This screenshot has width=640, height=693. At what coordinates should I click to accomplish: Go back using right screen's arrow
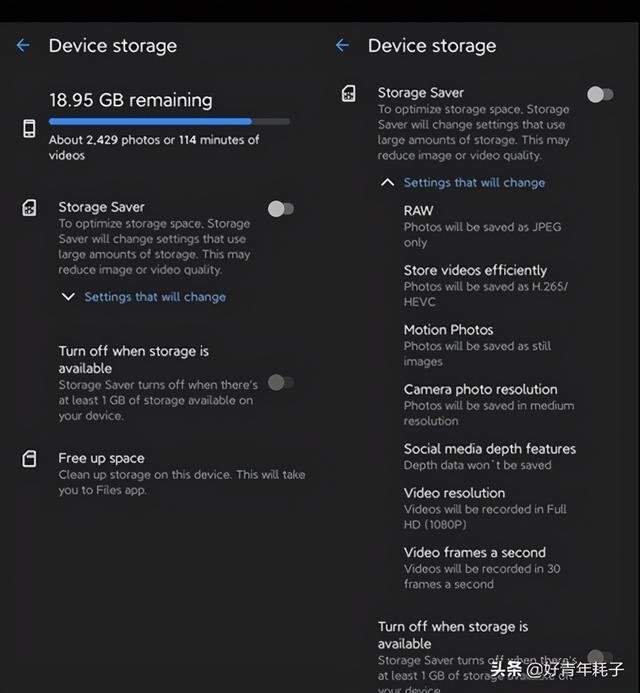point(342,46)
